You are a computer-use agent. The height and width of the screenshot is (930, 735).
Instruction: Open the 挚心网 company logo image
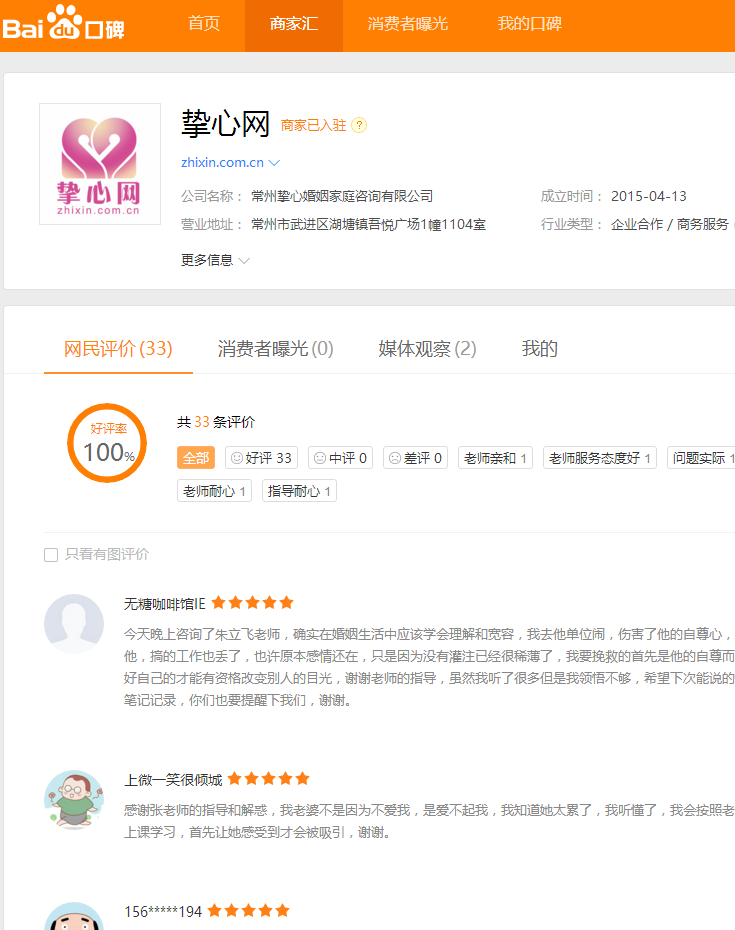pos(99,164)
